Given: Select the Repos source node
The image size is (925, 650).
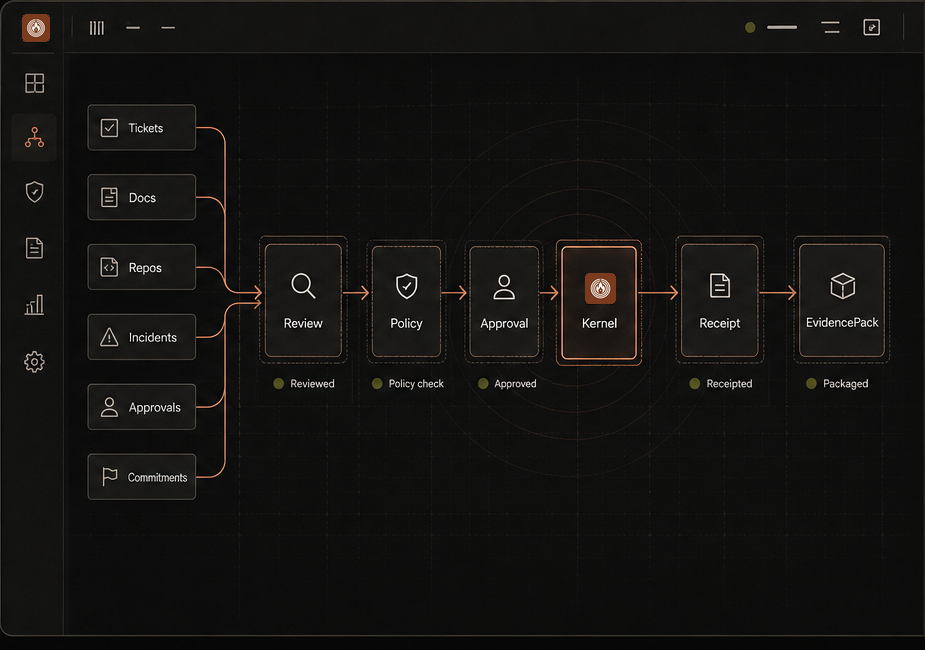Looking at the screenshot, I should click(x=142, y=267).
